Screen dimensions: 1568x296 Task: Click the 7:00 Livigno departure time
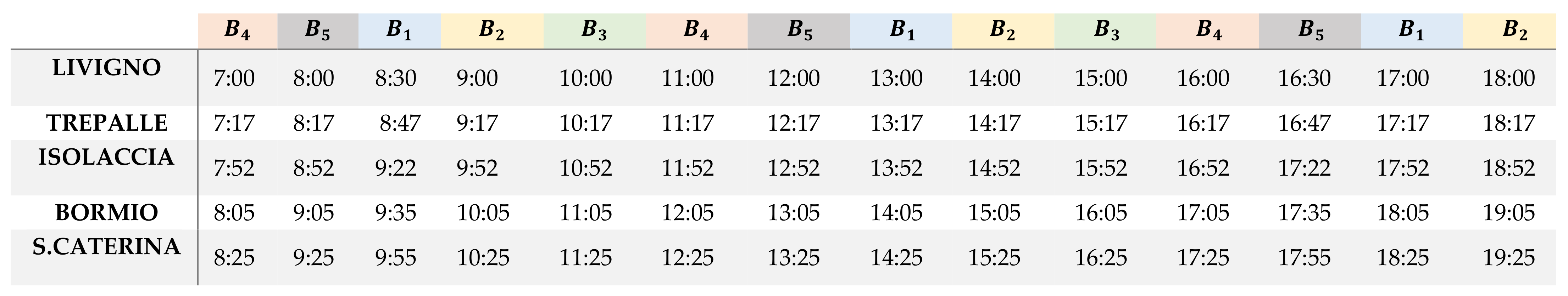pos(234,78)
